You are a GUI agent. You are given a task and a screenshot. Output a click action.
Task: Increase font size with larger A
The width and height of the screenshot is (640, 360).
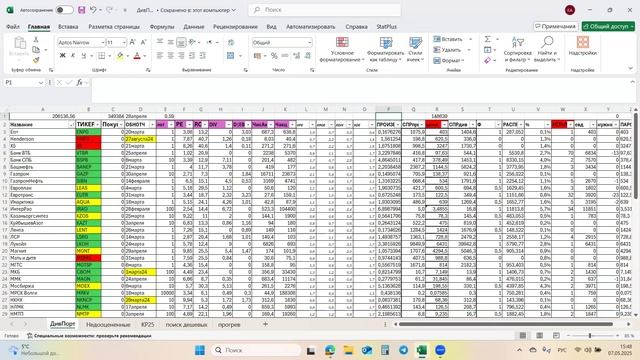(x=133, y=42)
